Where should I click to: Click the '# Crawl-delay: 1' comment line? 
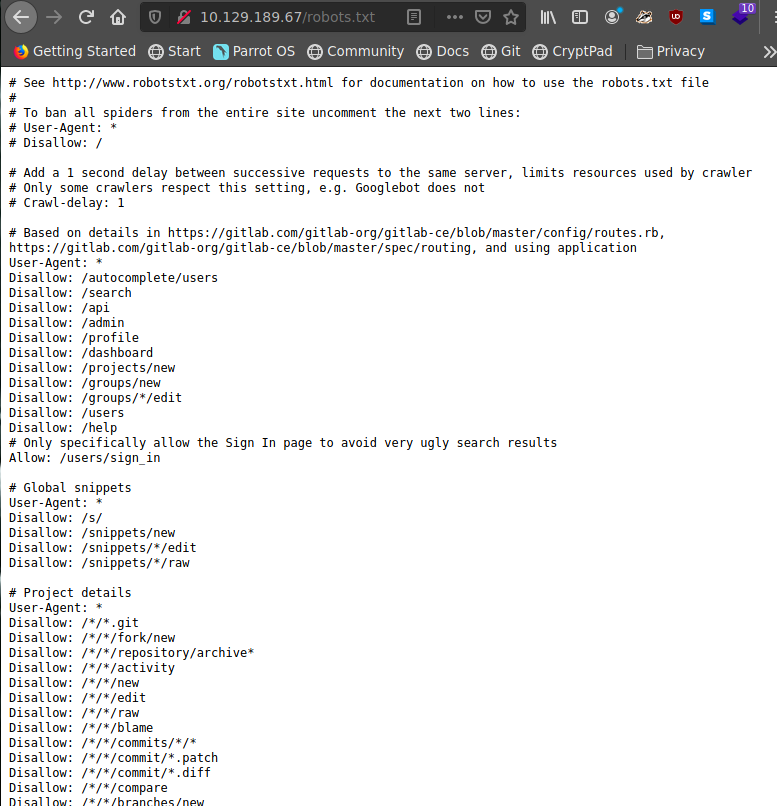(x=67, y=203)
